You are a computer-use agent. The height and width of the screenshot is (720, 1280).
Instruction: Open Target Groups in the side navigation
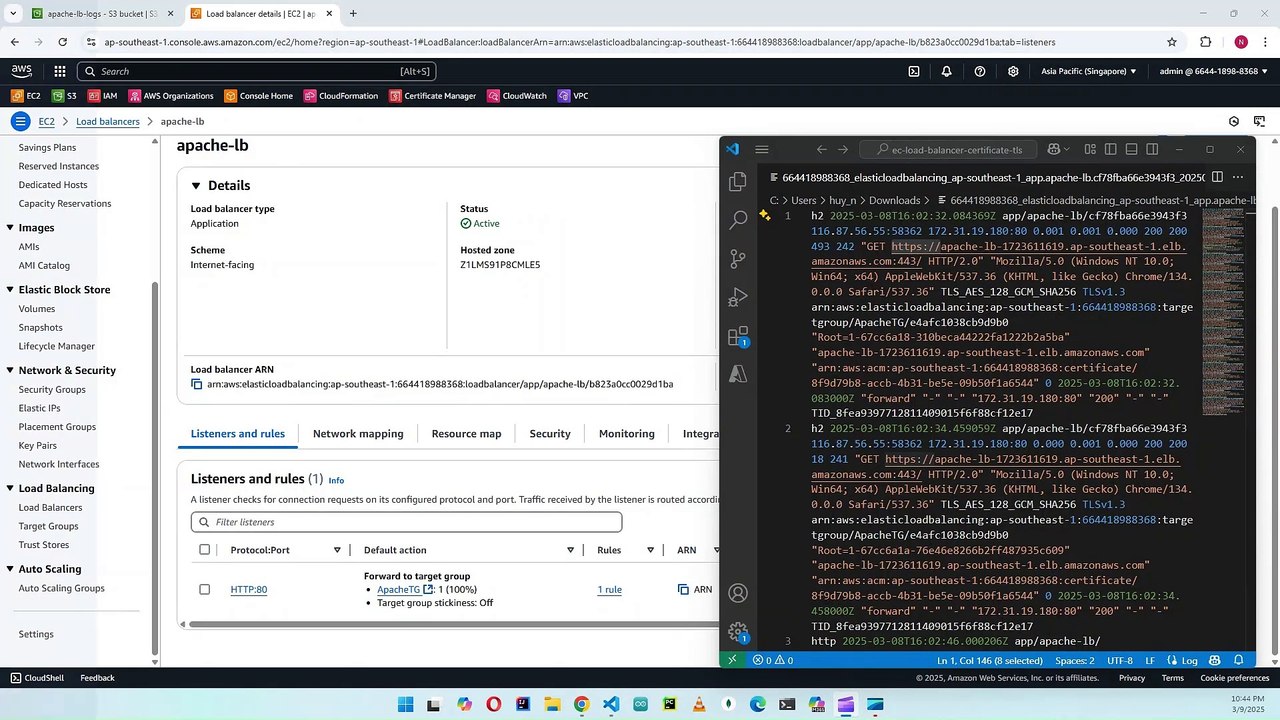pos(48,526)
